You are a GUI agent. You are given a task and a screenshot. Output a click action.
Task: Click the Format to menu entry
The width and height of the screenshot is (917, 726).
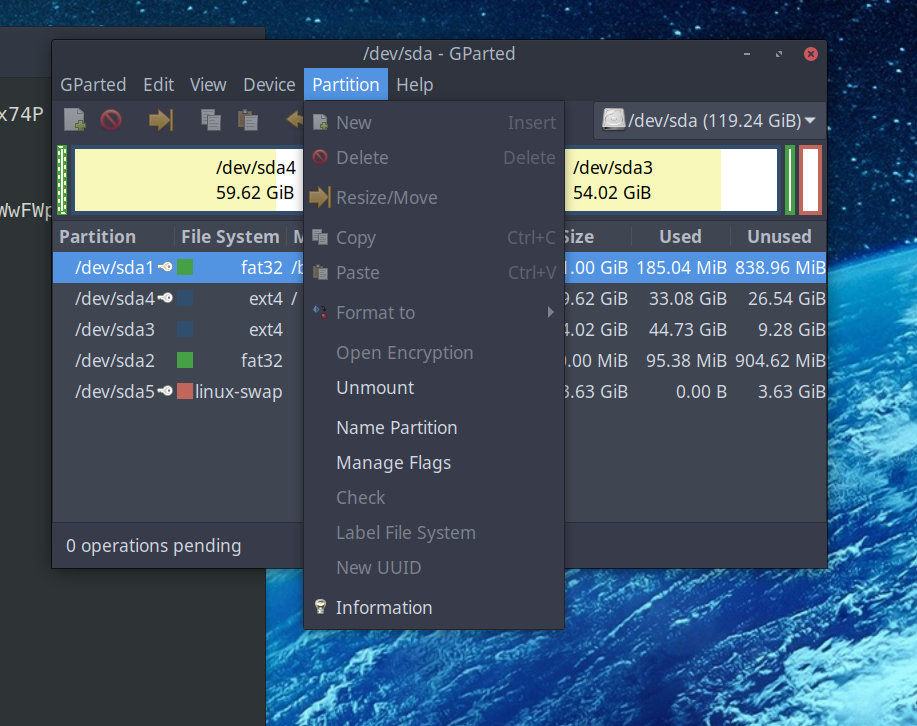coord(434,312)
